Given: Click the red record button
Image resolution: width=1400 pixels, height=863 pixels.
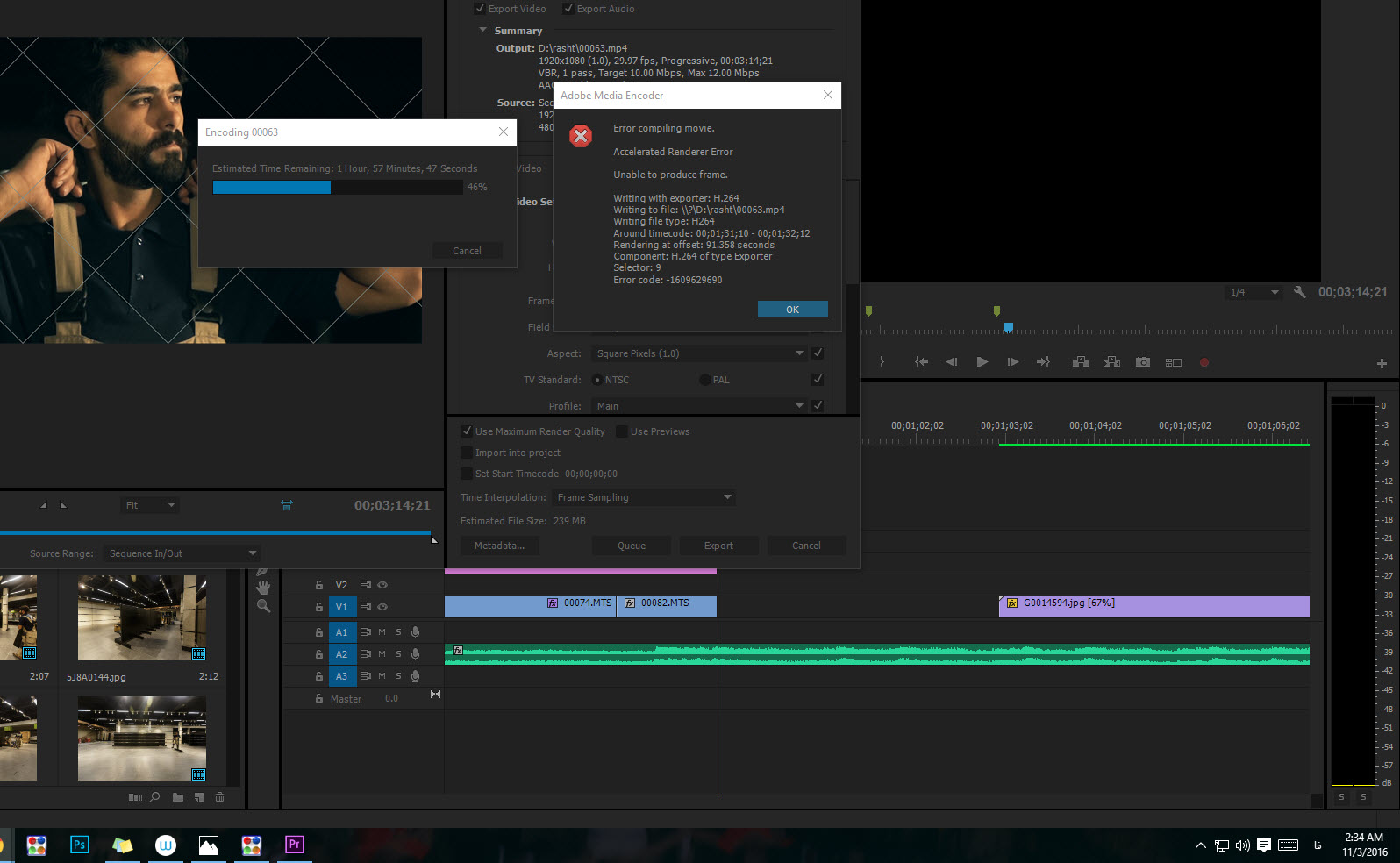Looking at the screenshot, I should pyautogui.click(x=1204, y=362).
